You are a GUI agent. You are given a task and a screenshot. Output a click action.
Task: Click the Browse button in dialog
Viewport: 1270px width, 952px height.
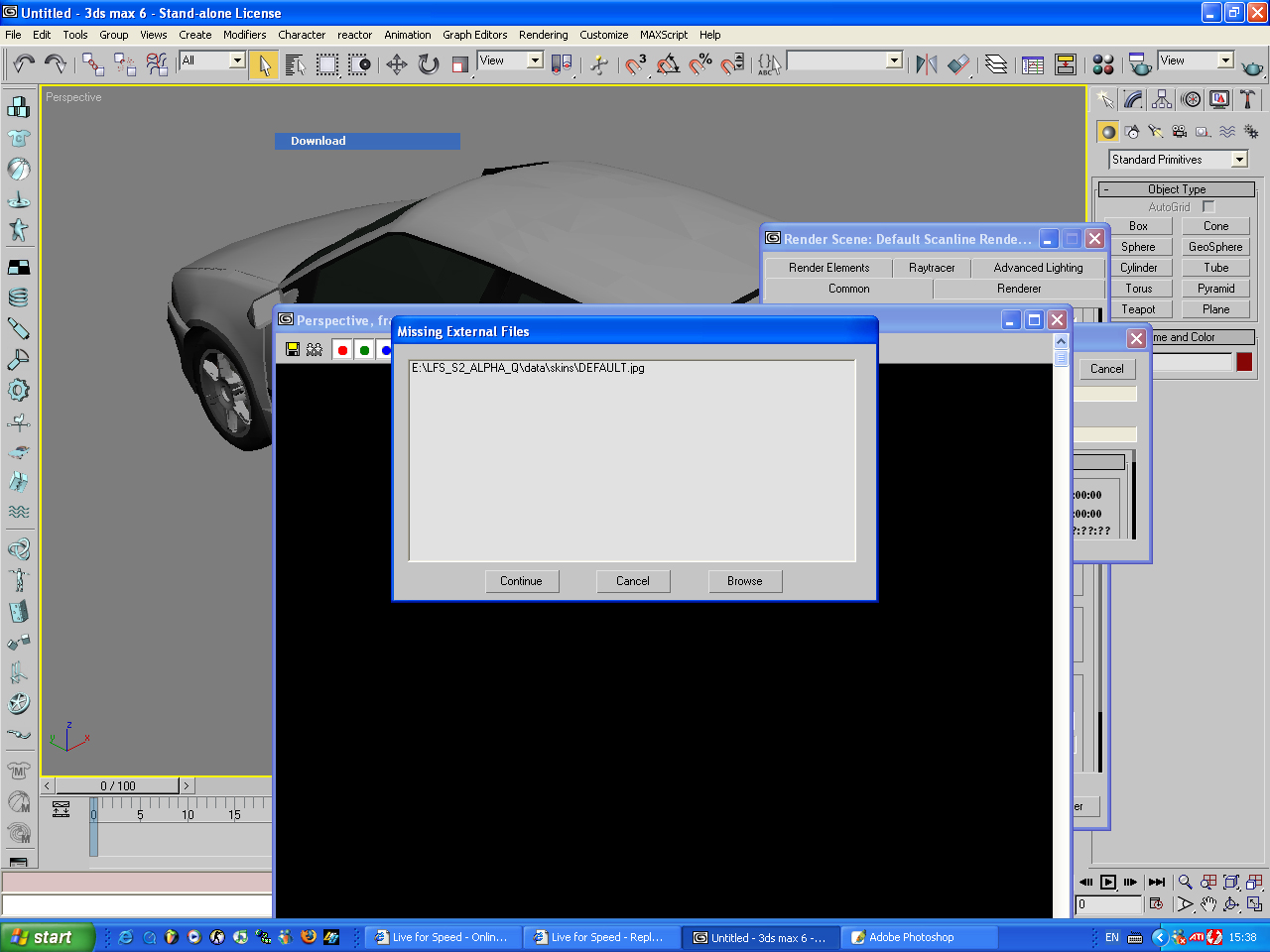point(745,581)
